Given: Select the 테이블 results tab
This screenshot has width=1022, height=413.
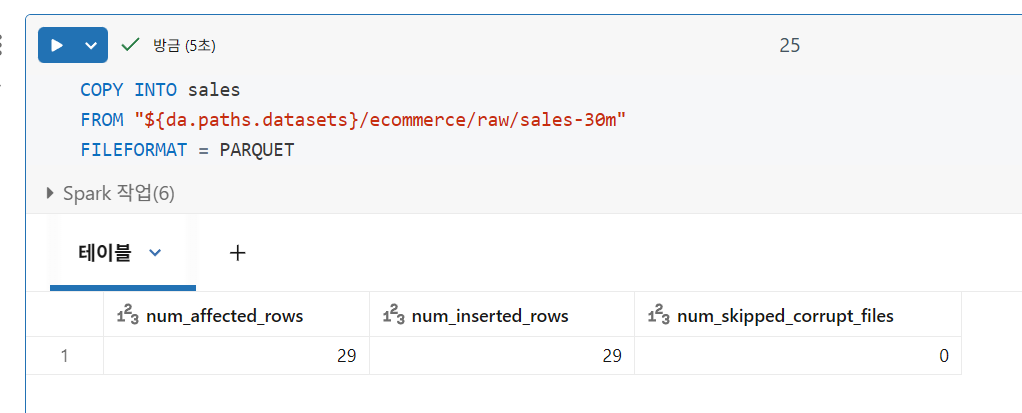Looking at the screenshot, I should point(105,253).
